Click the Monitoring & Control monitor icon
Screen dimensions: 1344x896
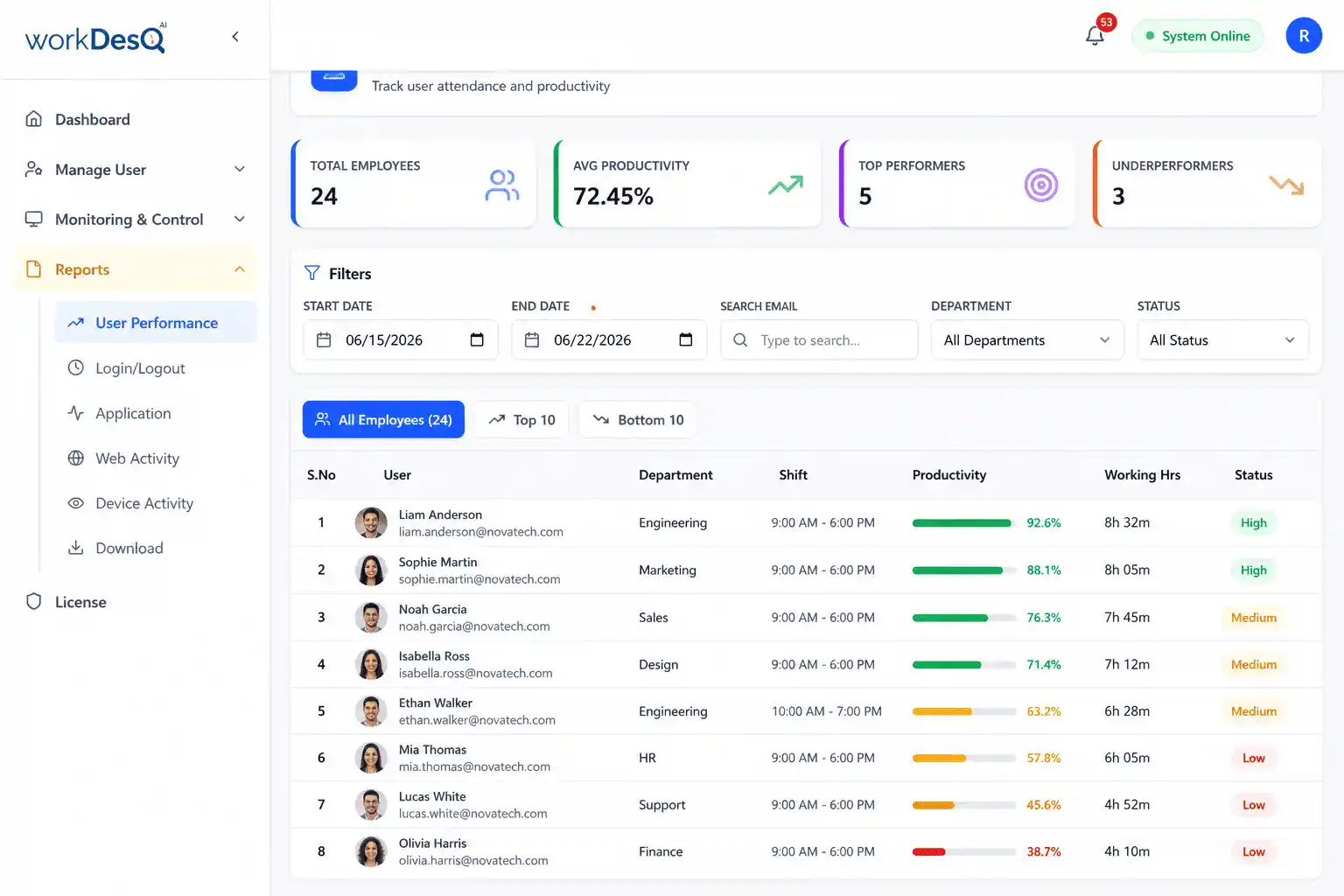pyautogui.click(x=34, y=219)
